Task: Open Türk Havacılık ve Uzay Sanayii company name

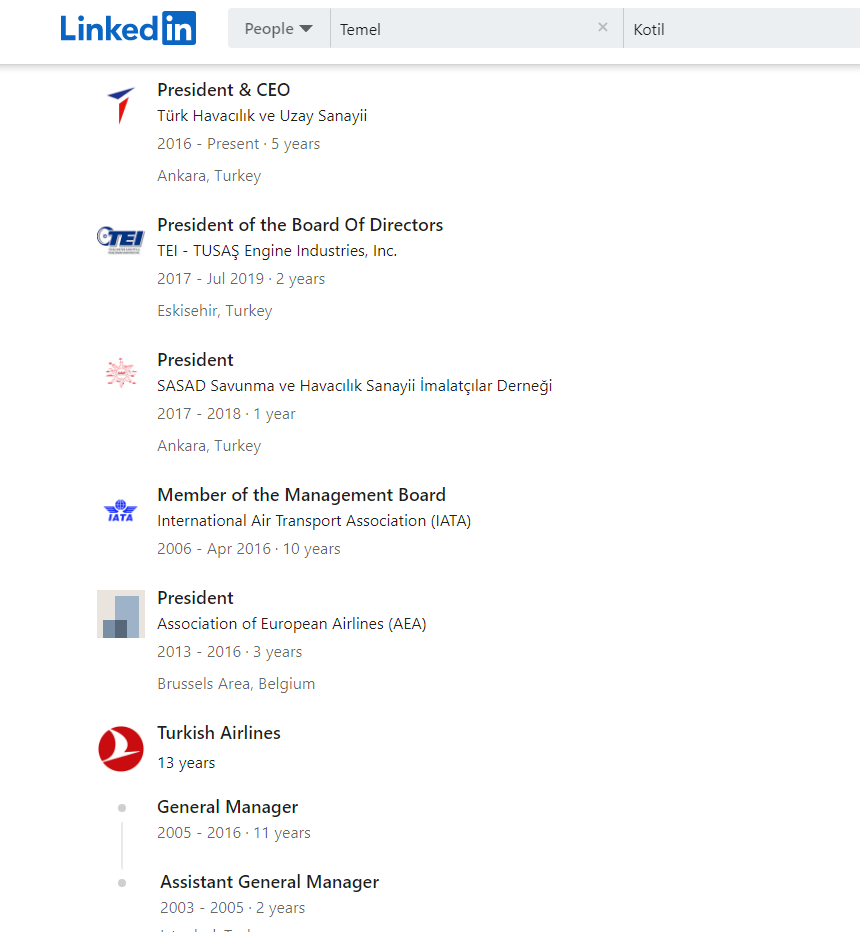Action: (x=262, y=116)
